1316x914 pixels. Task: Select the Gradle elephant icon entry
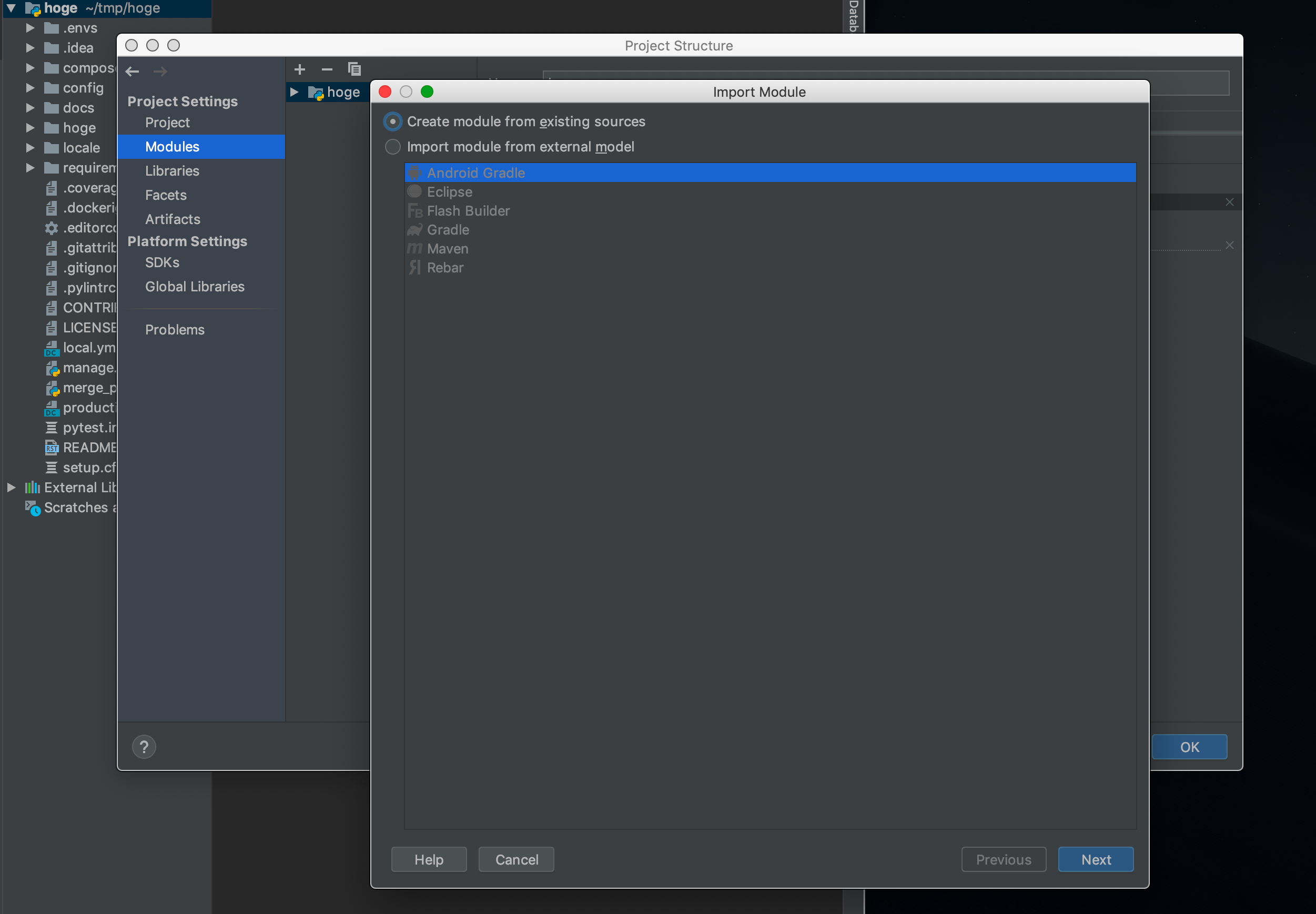pyautogui.click(x=448, y=230)
